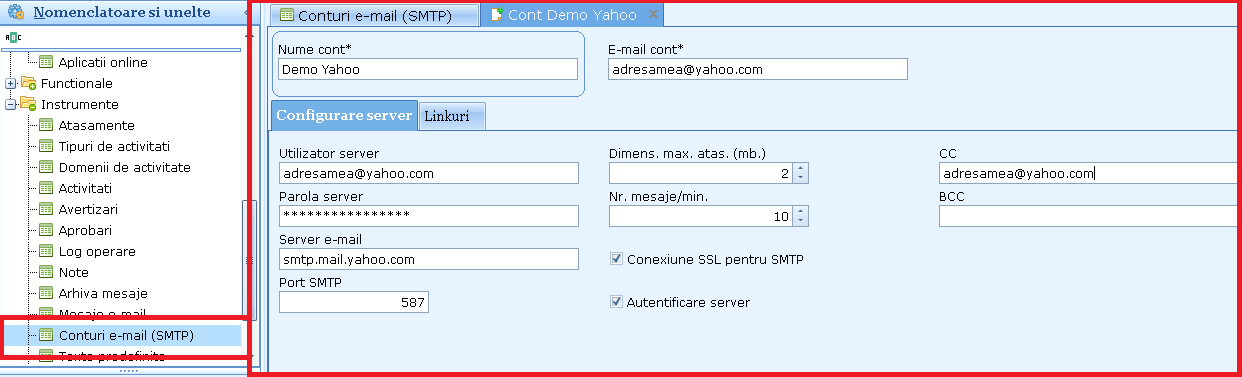The height and width of the screenshot is (377, 1242).
Task: Expand the Functionale tree node
Action: pos(11,83)
